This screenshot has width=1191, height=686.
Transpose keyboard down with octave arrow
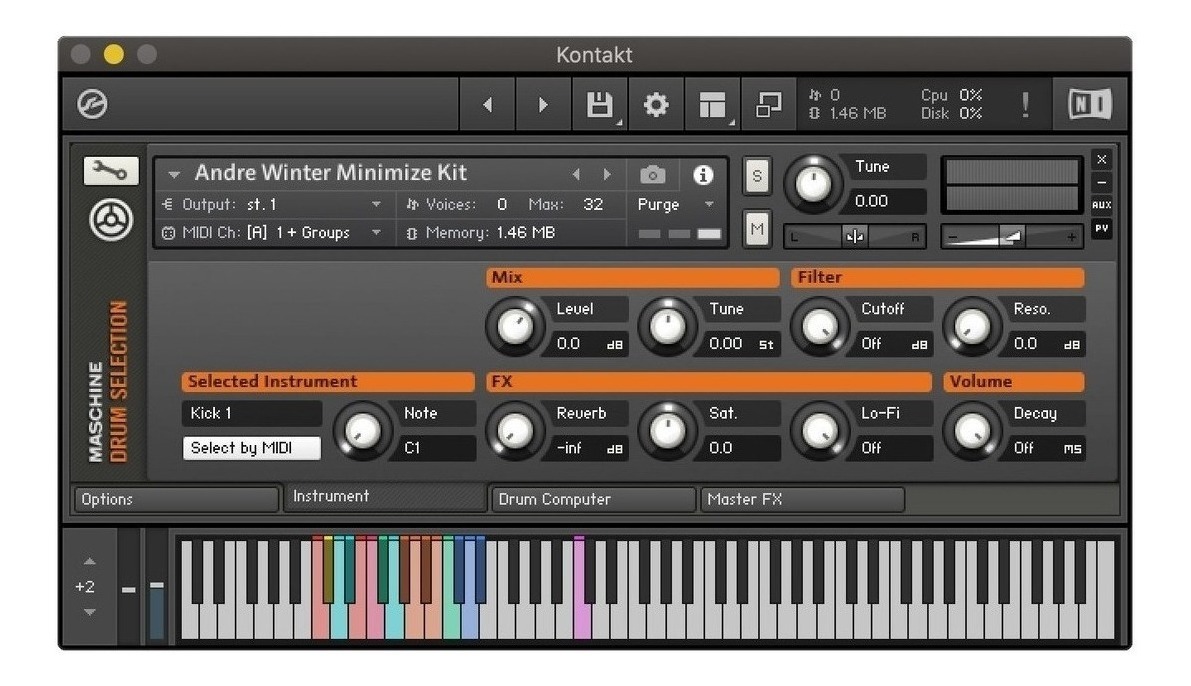90,612
